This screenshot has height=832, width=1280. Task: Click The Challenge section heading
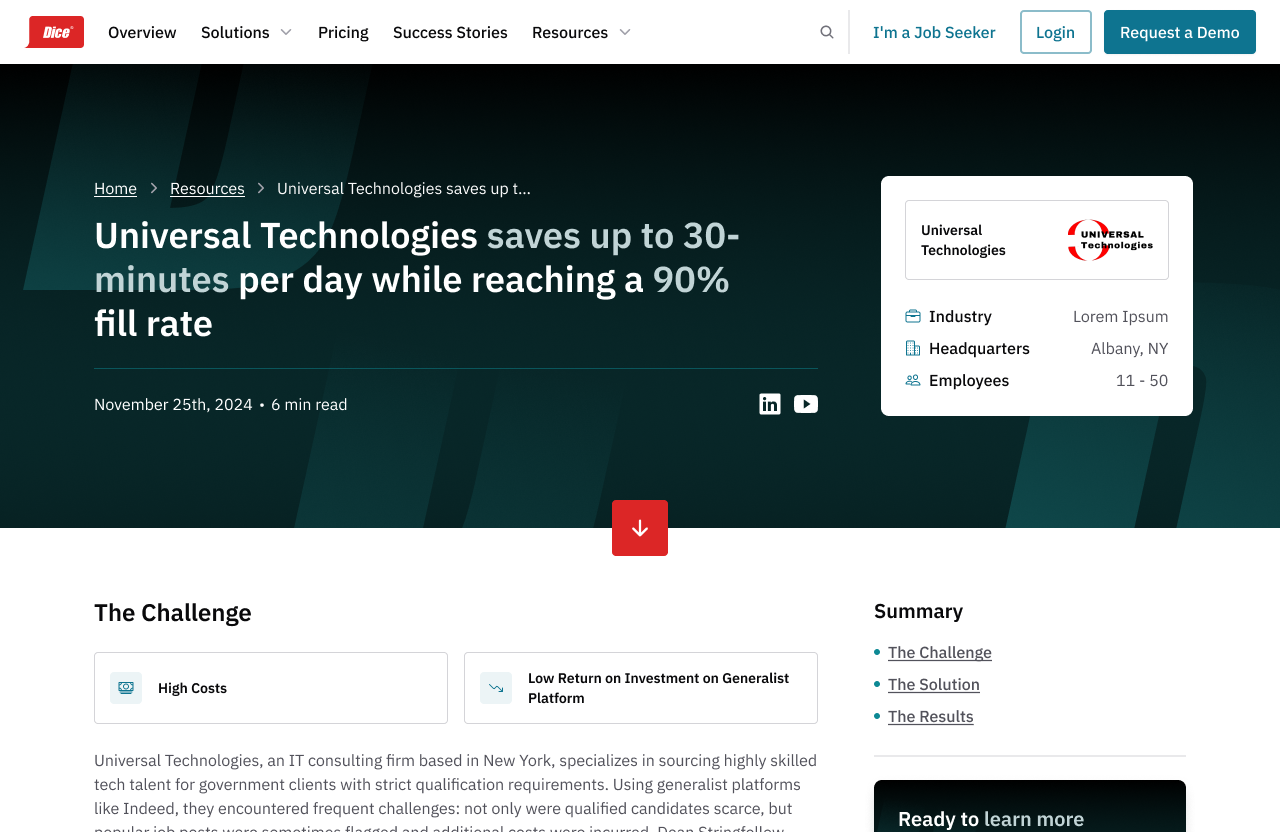click(173, 612)
